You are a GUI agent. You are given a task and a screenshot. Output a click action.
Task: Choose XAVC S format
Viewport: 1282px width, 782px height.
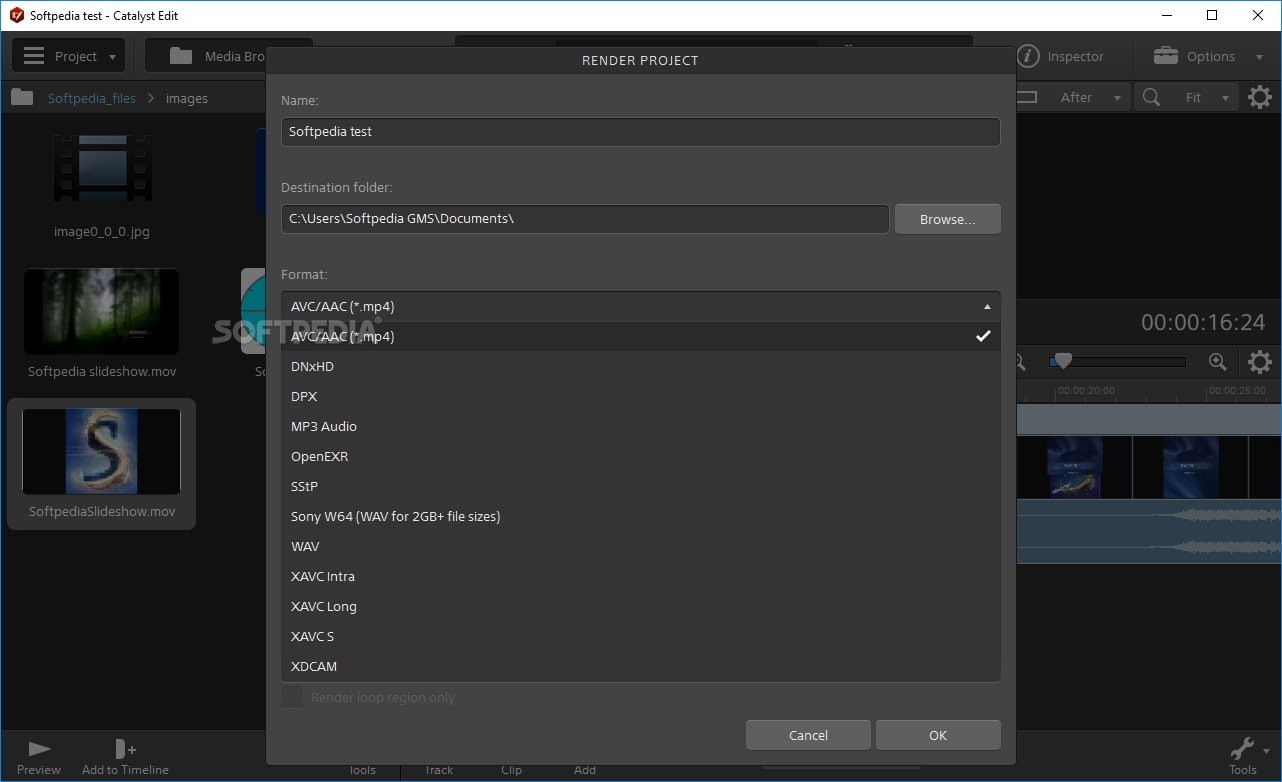coord(641,636)
